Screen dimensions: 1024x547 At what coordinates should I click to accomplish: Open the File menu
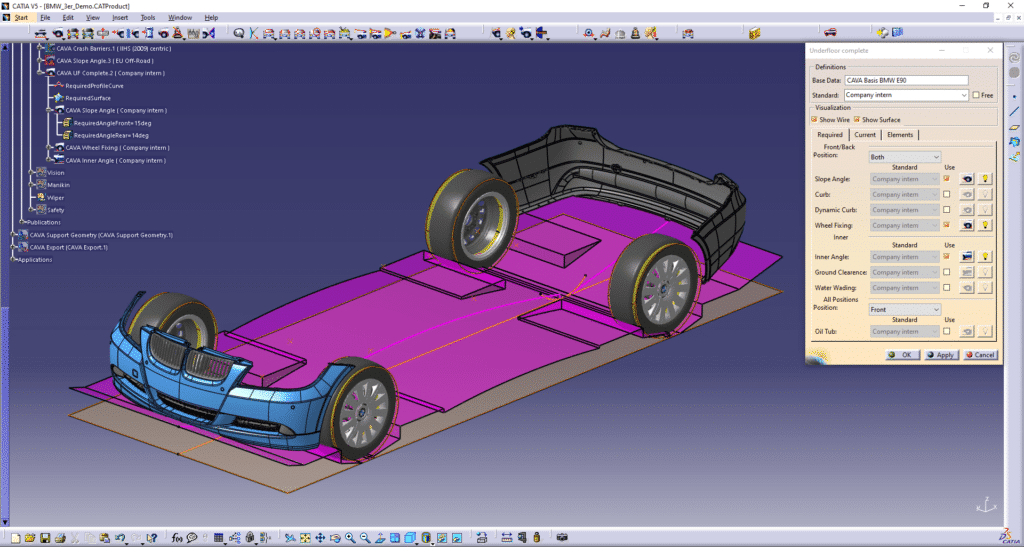45,18
